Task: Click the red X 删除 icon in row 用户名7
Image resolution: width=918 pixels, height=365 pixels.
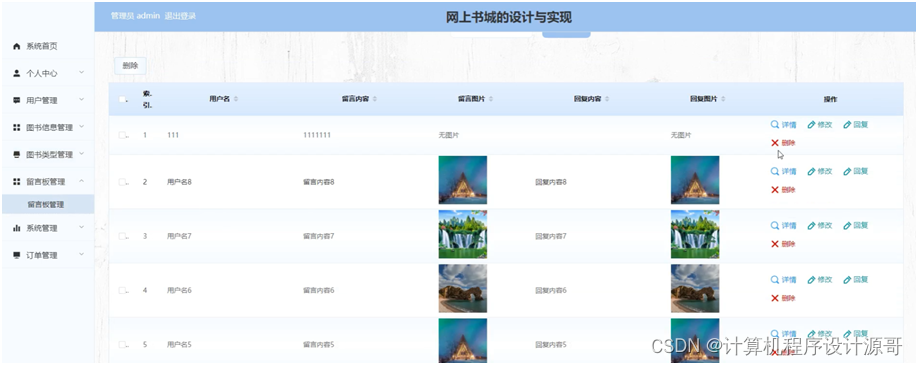Action: coord(775,244)
